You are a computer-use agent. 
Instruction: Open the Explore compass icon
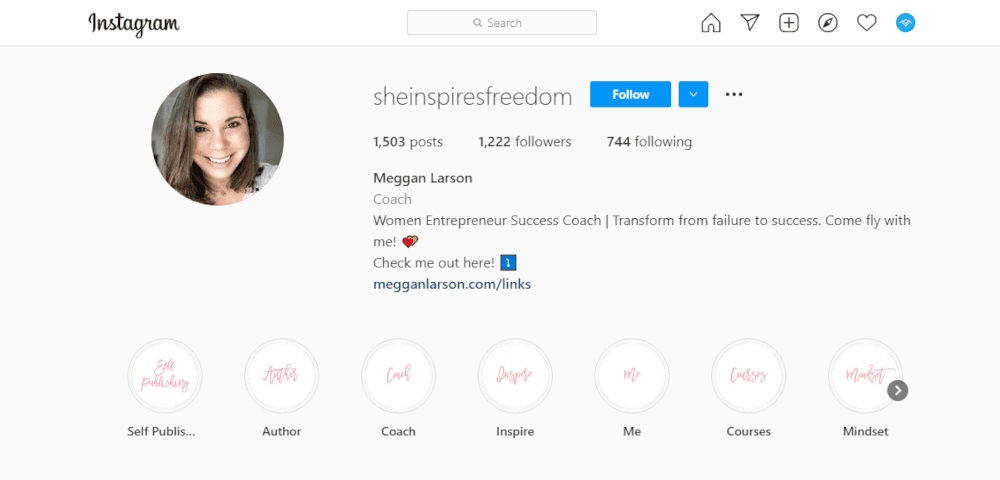828,23
